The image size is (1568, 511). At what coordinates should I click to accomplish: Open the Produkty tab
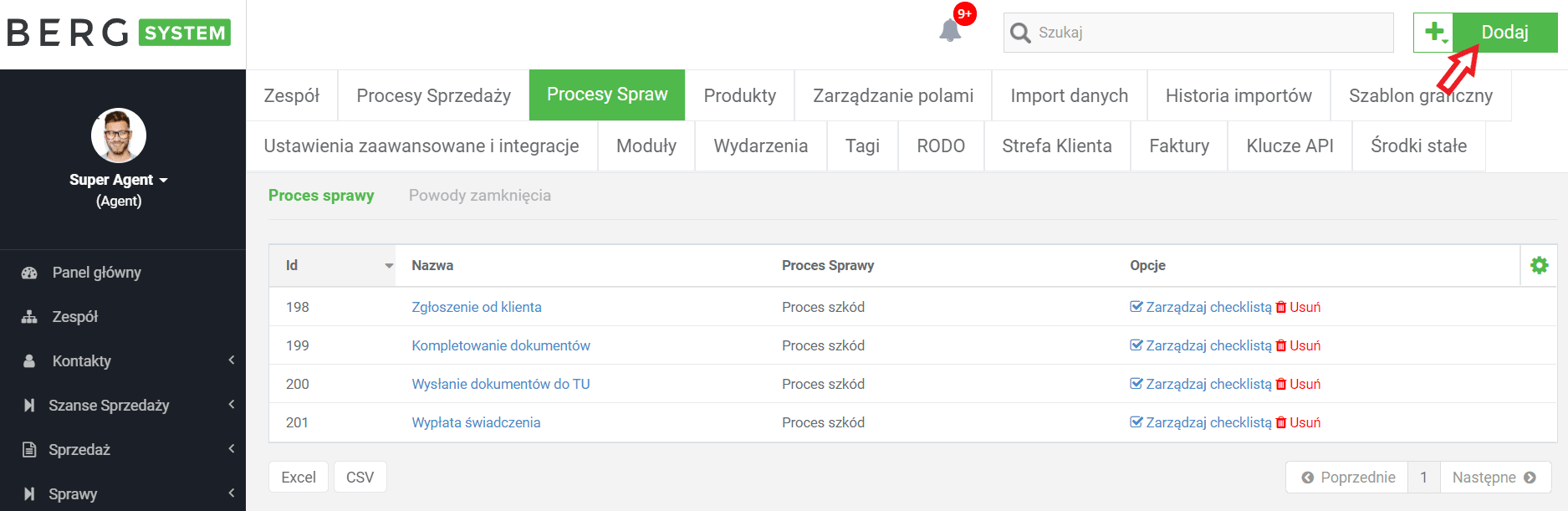(740, 95)
